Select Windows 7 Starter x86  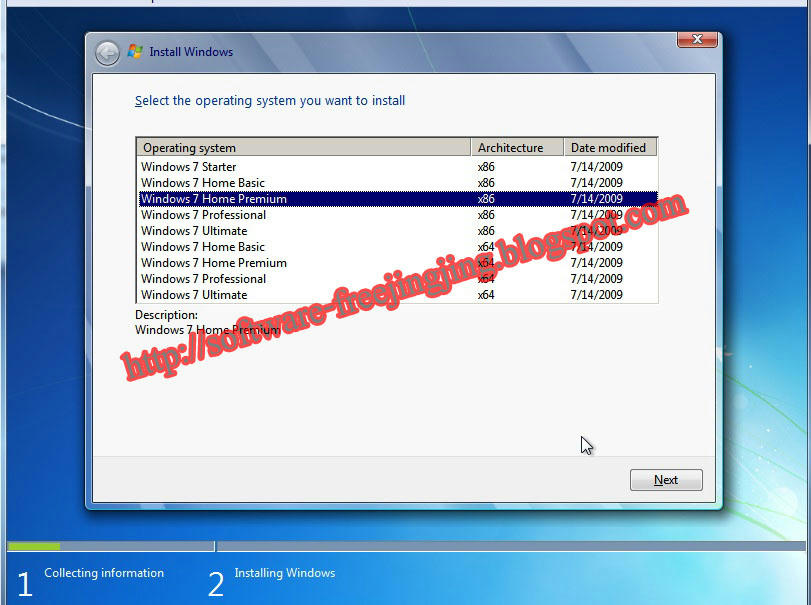pyautogui.click(x=189, y=167)
